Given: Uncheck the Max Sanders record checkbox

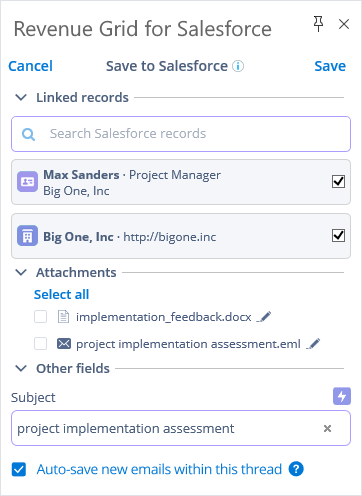Looking at the screenshot, I should (338, 182).
